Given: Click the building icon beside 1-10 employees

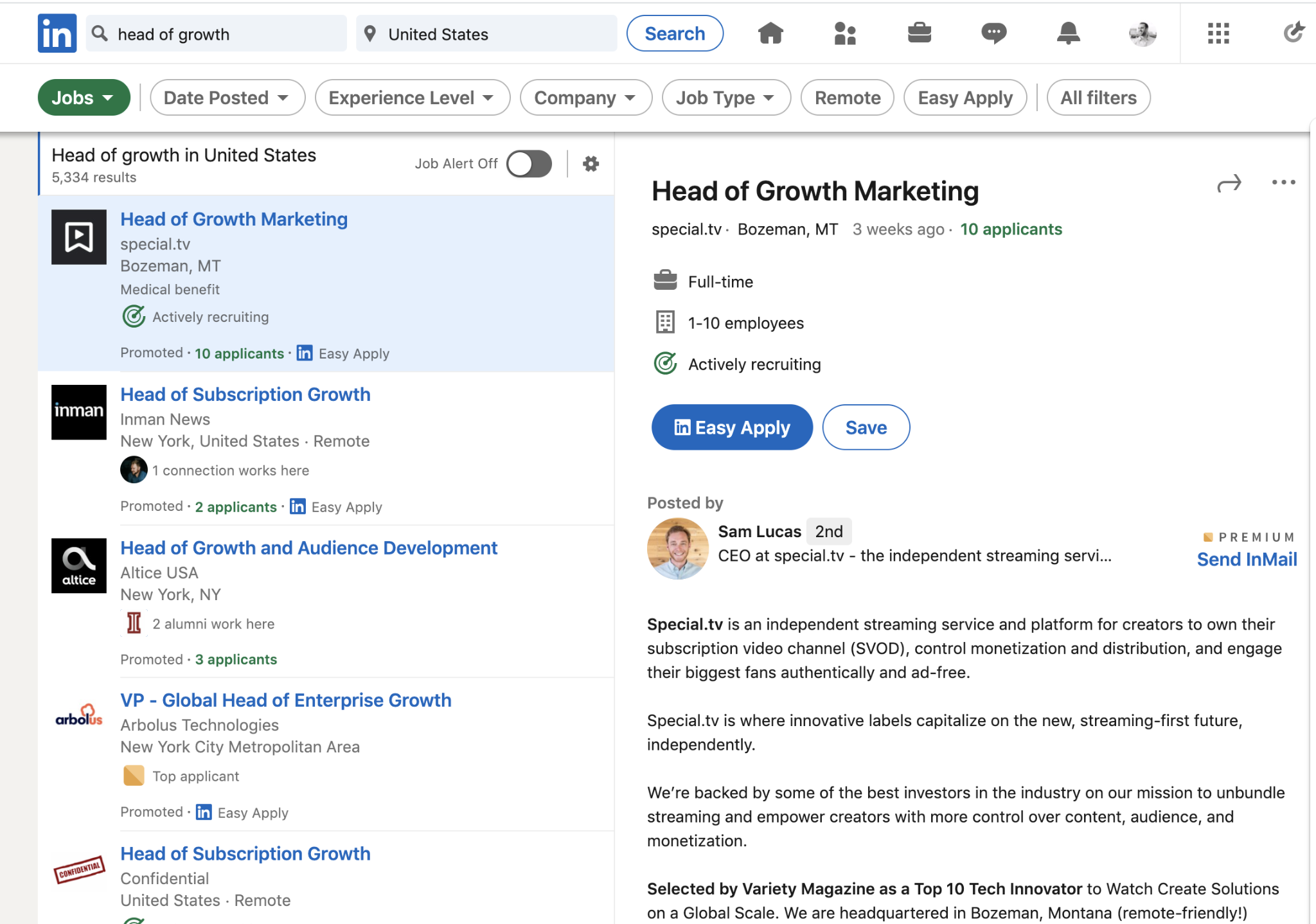Looking at the screenshot, I should point(665,322).
